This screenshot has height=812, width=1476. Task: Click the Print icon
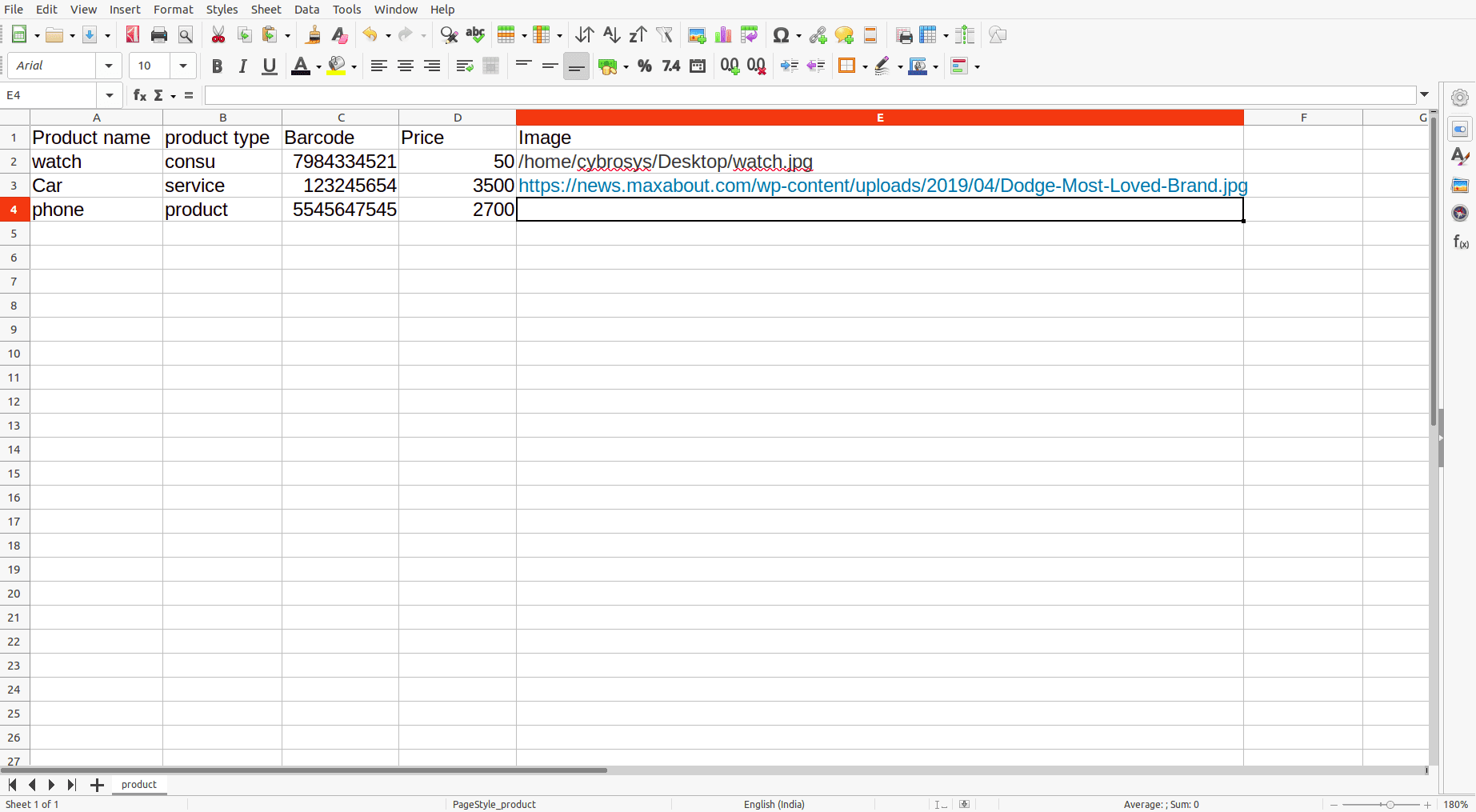coord(159,34)
